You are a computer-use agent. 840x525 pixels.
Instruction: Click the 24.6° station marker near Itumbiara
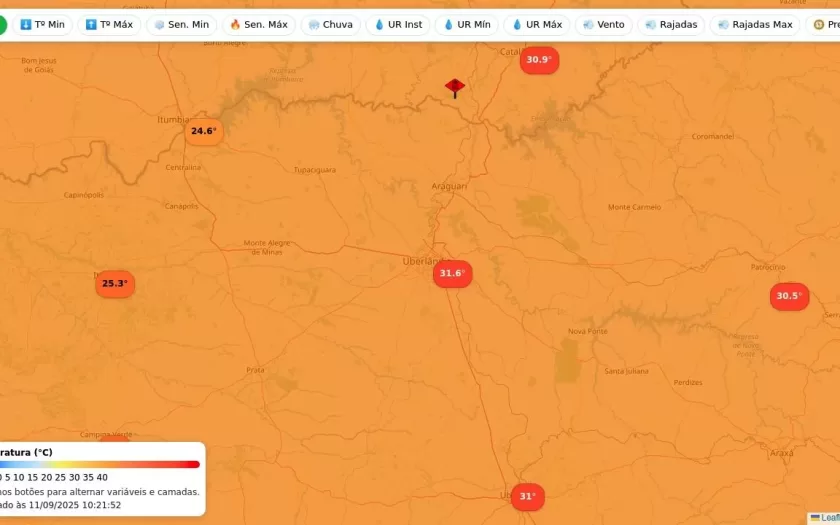(203, 131)
